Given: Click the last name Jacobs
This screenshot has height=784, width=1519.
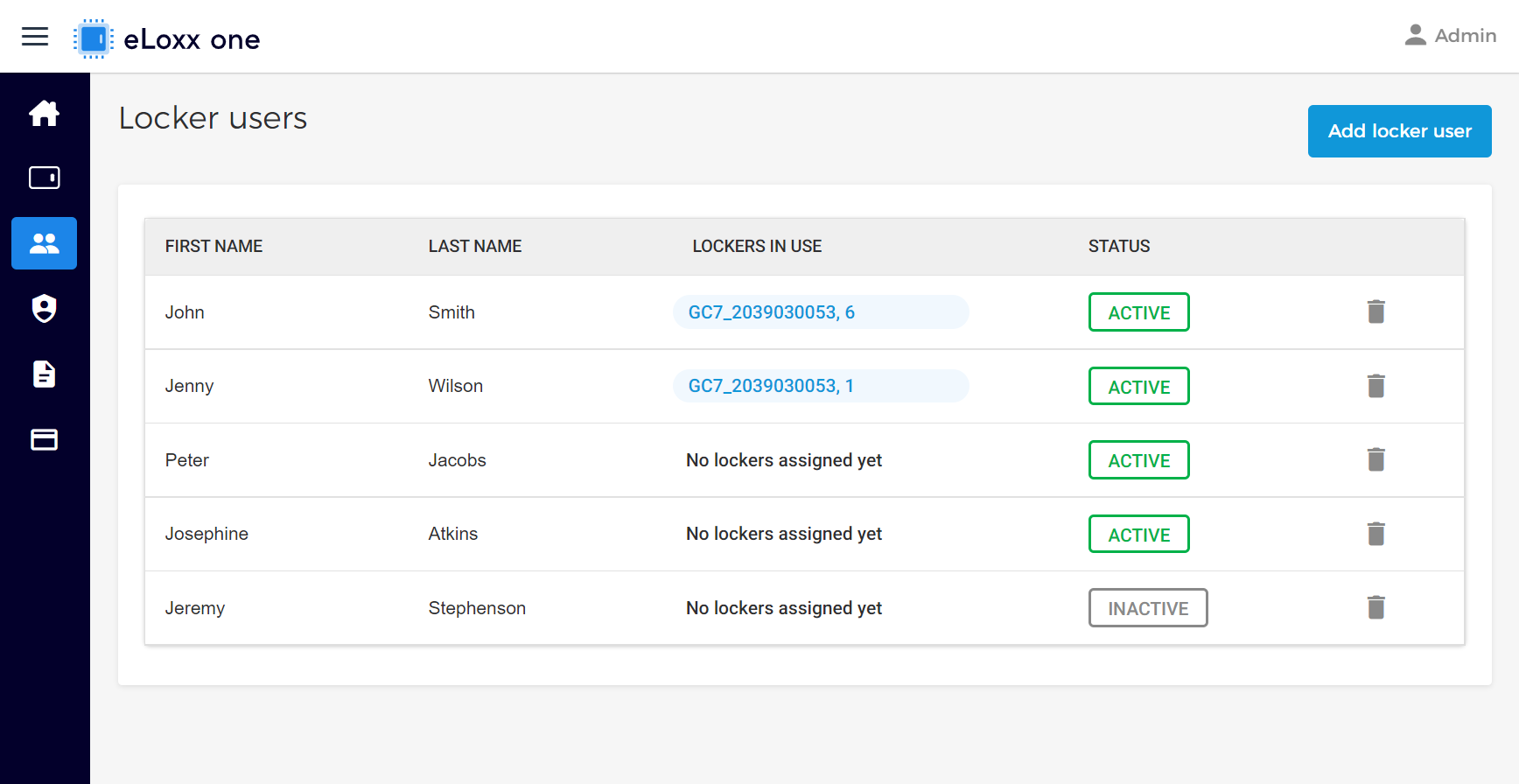Looking at the screenshot, I should point(458,460).
